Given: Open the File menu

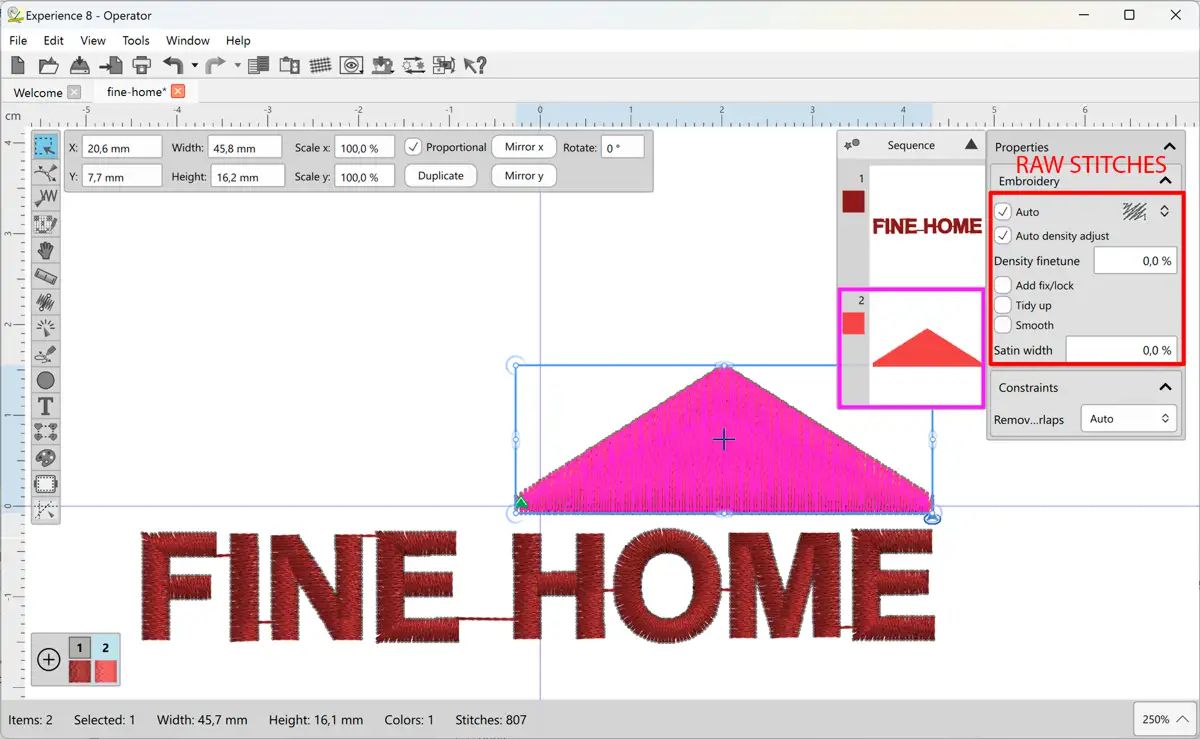Looking at the screenshot, I should [18, 41].
